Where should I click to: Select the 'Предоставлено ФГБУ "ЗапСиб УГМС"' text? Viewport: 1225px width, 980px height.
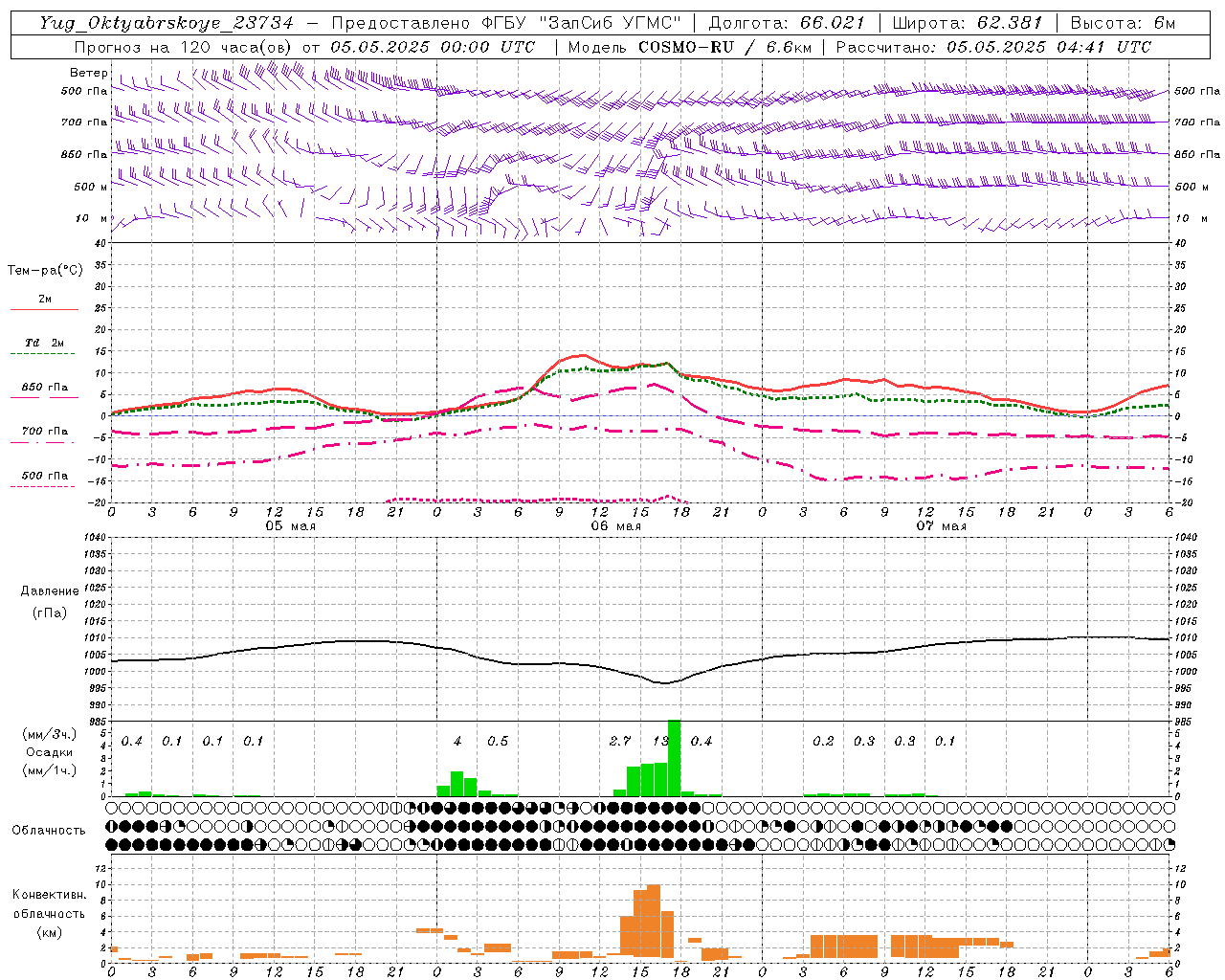(x=505, y=23)
